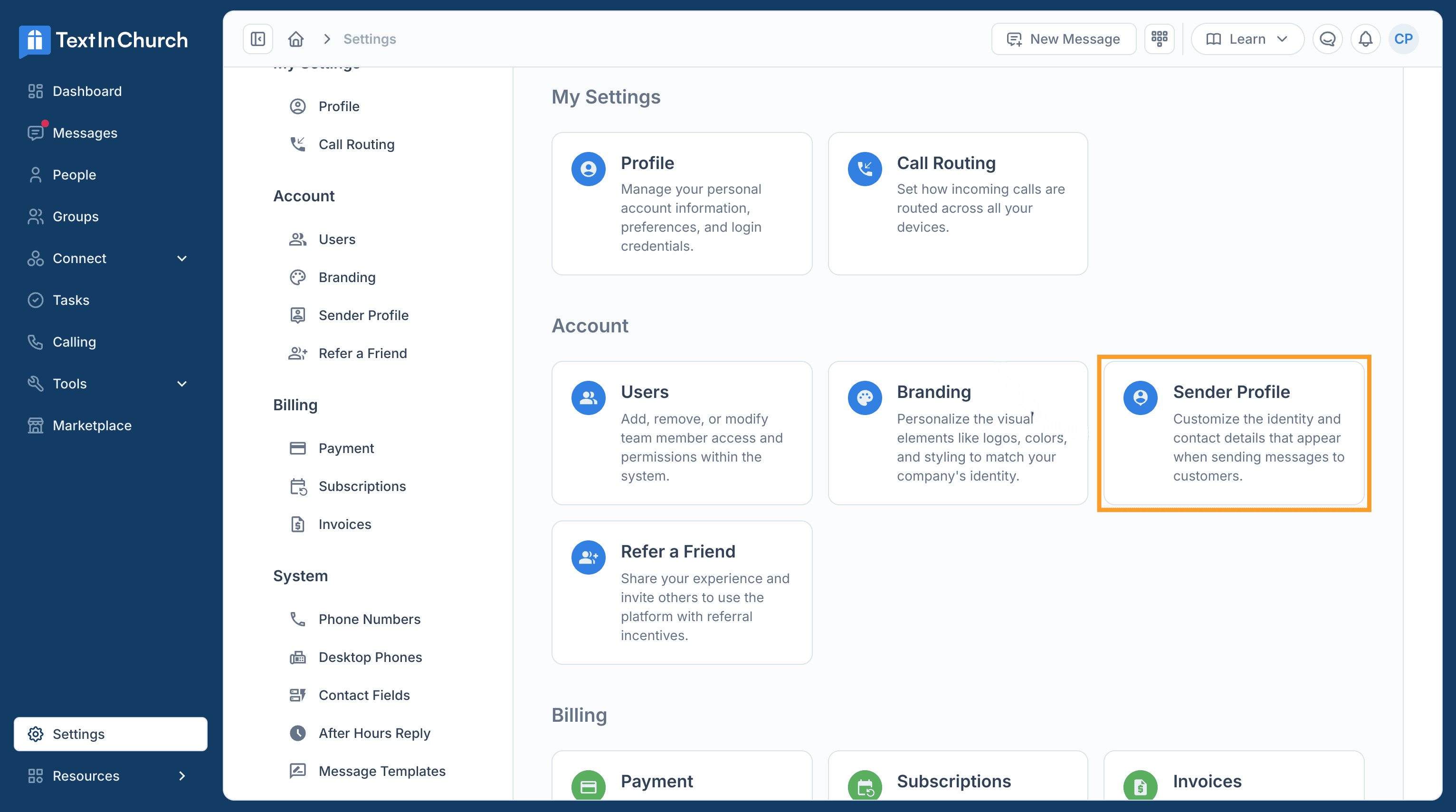The height and width of the screenshot is (812, 1456).
Task: Open the dial pad grid icon
Action: [1159, 39]
